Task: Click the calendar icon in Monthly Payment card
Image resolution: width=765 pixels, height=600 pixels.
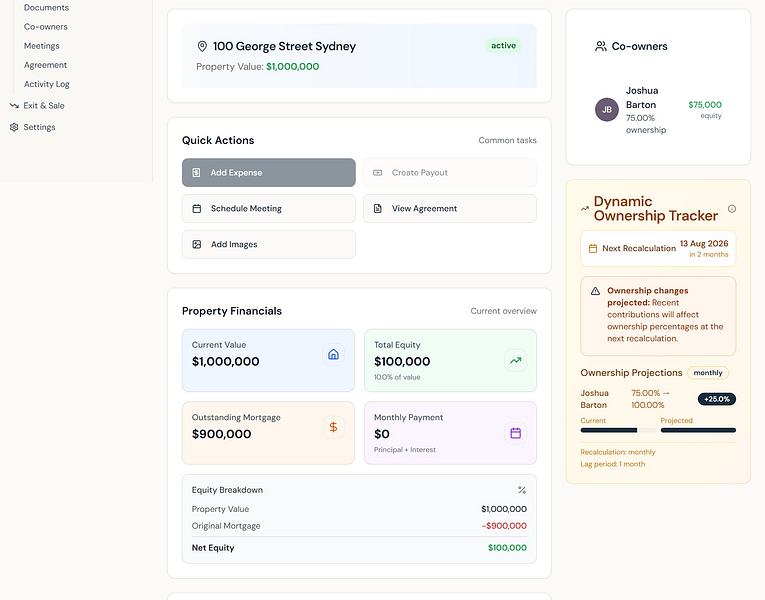Action: click(x=515, y=433)
